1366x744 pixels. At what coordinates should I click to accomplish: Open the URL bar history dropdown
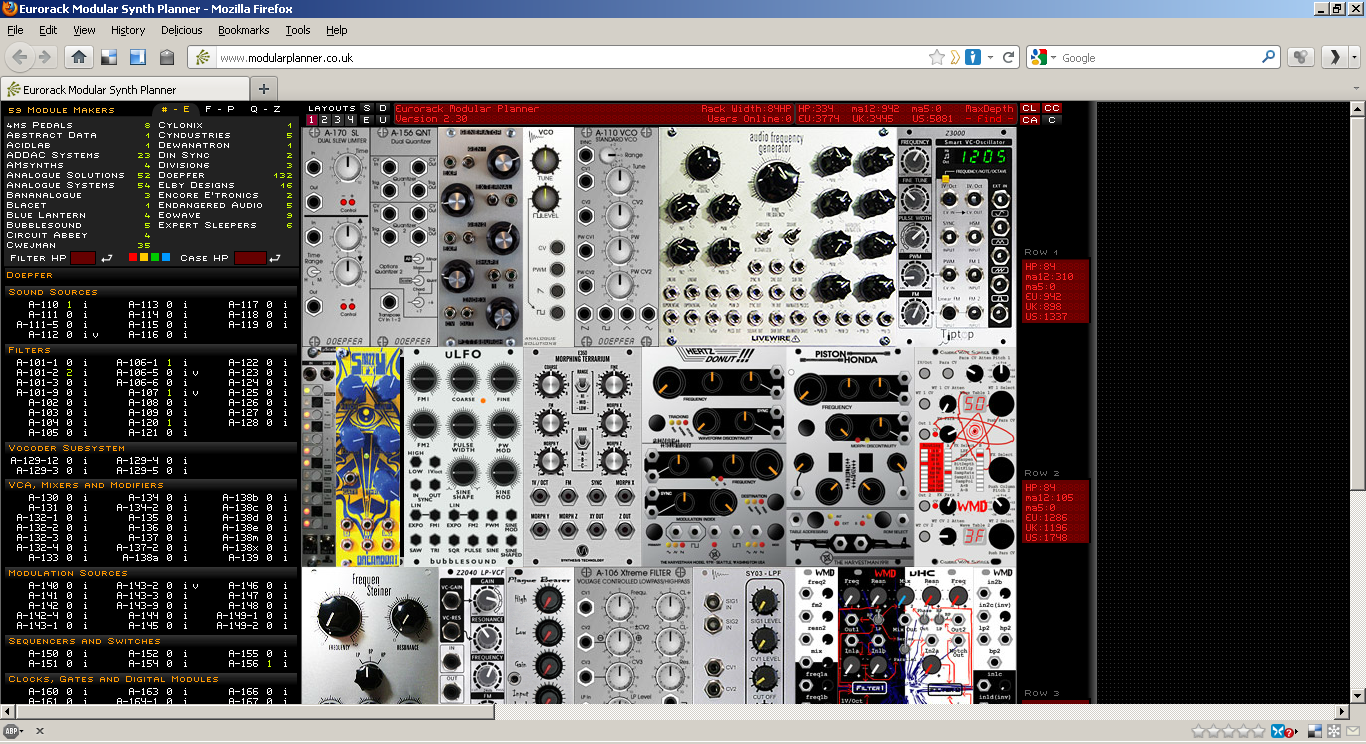point(990,58)
